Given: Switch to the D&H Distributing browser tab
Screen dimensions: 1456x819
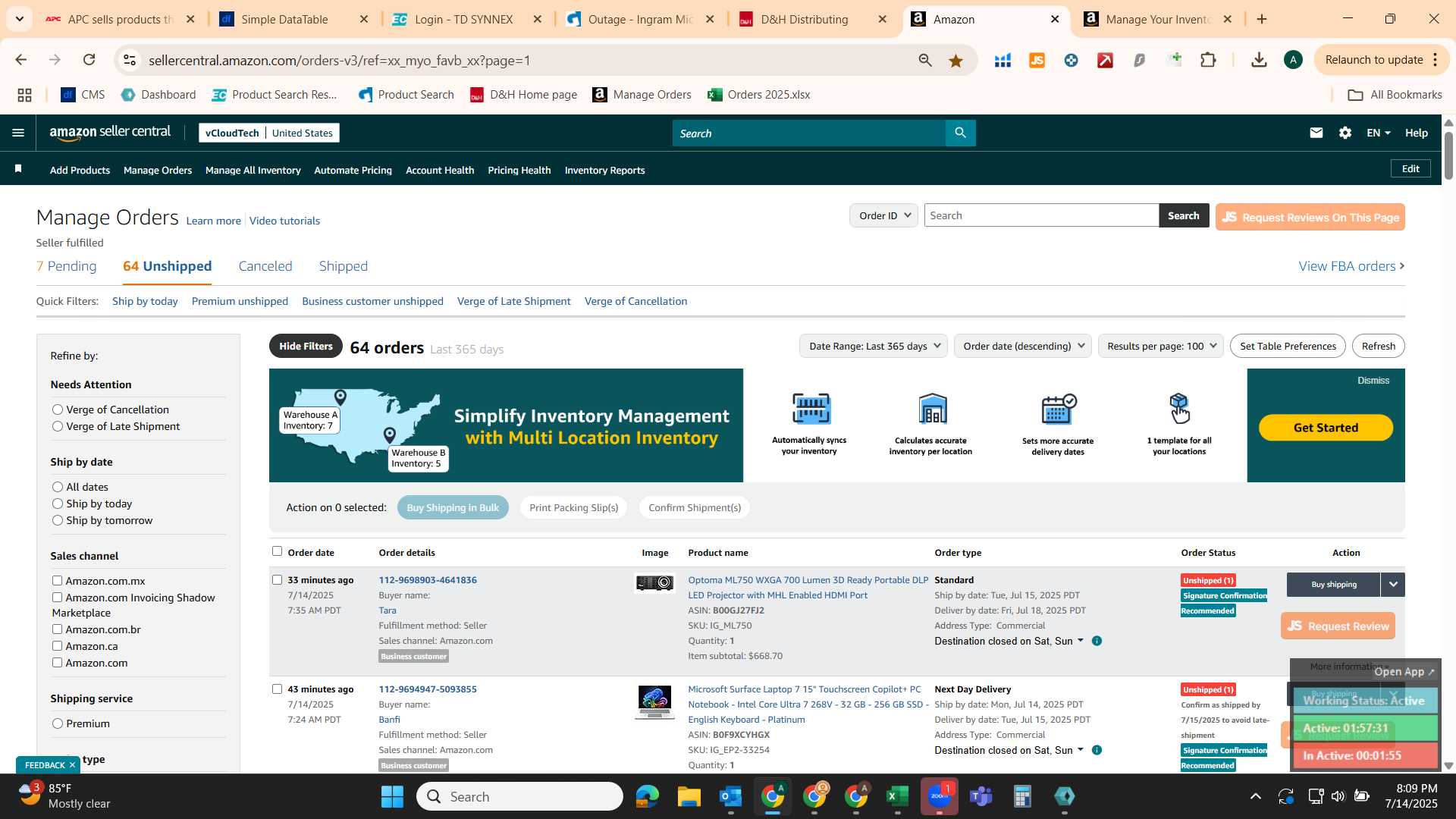Looking at the screenshot, I should pyautogui.click(x=813, y=19).
